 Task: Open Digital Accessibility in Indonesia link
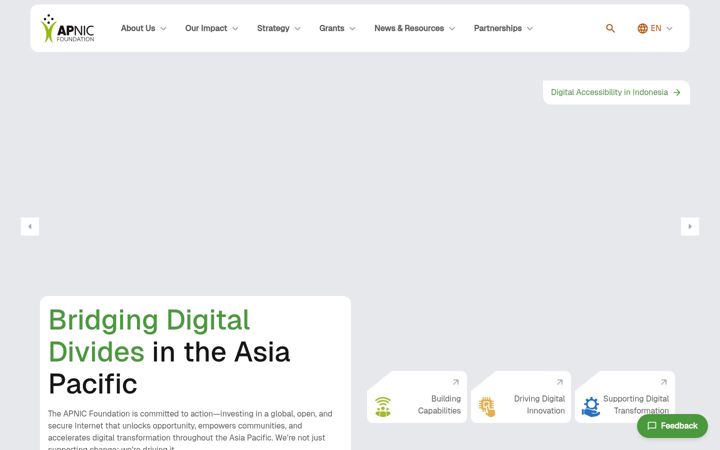point(616,92)
